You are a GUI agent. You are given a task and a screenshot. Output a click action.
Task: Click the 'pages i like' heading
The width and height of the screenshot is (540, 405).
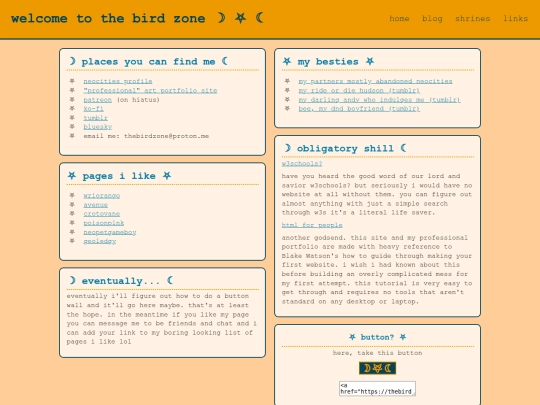(x=119, y=176)
